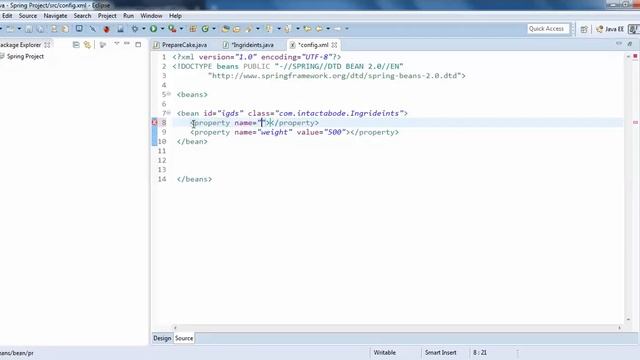The height and width of the screenshot is (360, 640).
Task: Click the square box toolbar icon
Action: [79, 29]
